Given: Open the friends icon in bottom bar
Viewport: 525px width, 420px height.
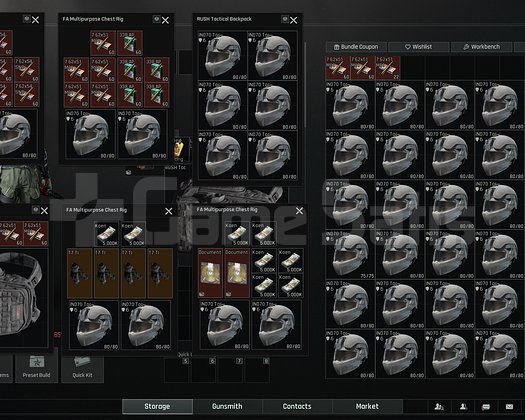Looking at the screenshot, I should tap(463, 407).
